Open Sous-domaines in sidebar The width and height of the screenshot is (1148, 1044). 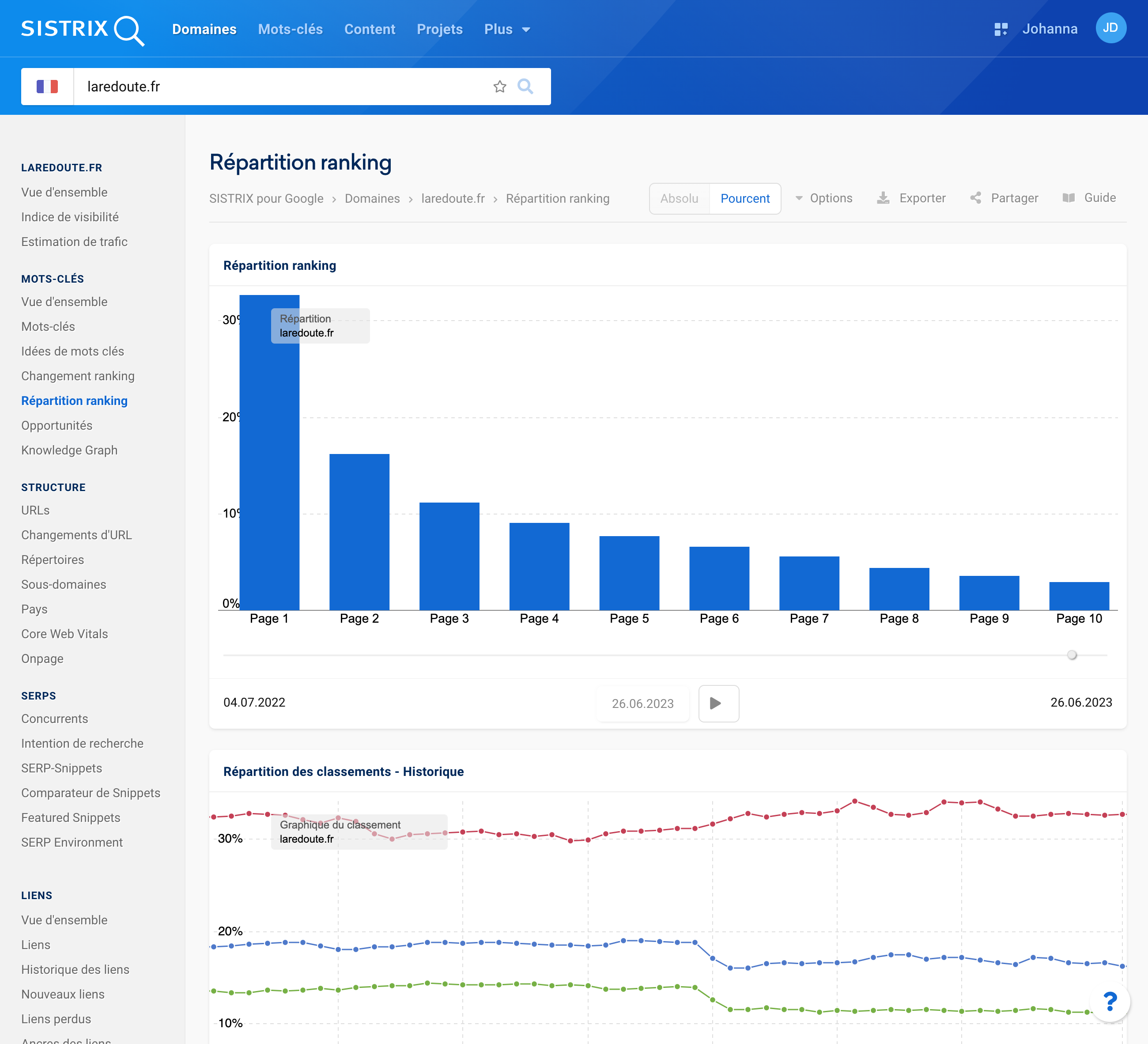[63, 584]
